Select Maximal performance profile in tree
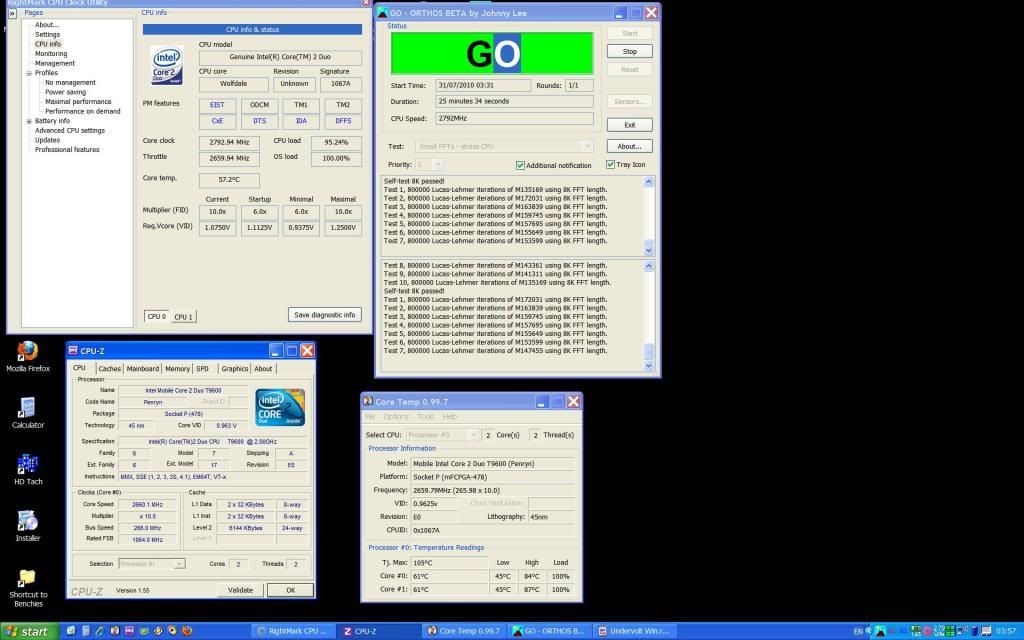 point(78,102)
